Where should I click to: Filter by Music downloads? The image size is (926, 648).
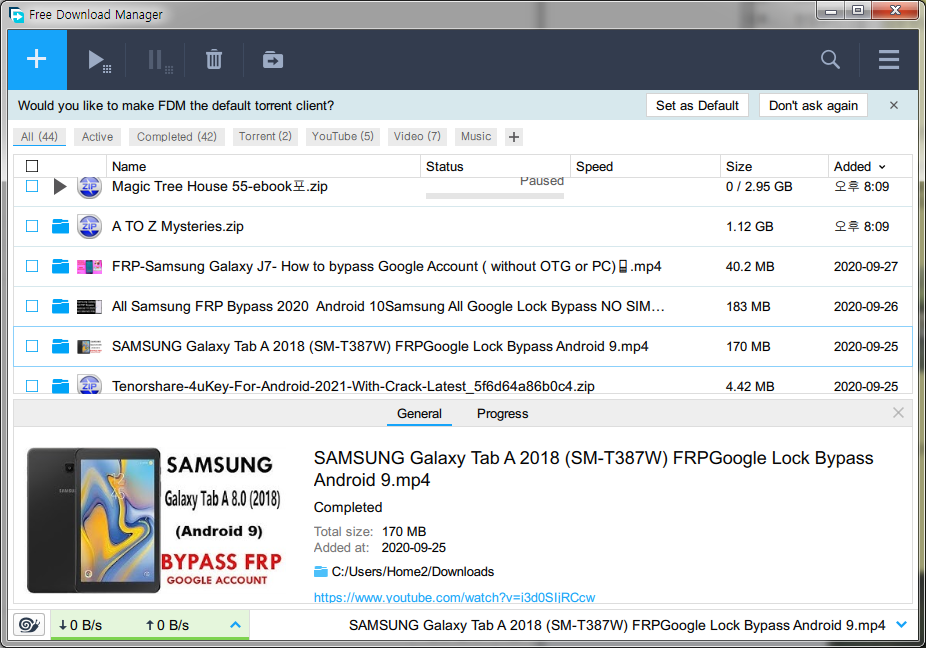point(476,136)
